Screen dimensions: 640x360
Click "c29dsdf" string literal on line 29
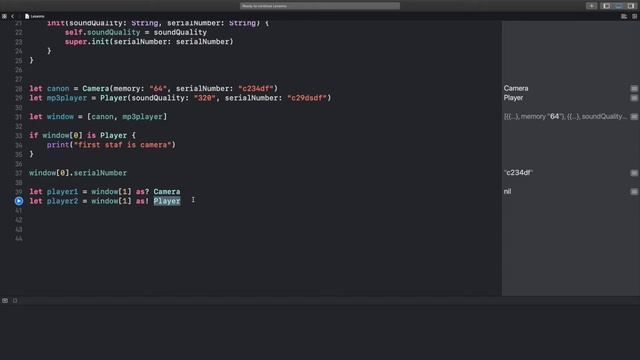click(x=307, y=98)
